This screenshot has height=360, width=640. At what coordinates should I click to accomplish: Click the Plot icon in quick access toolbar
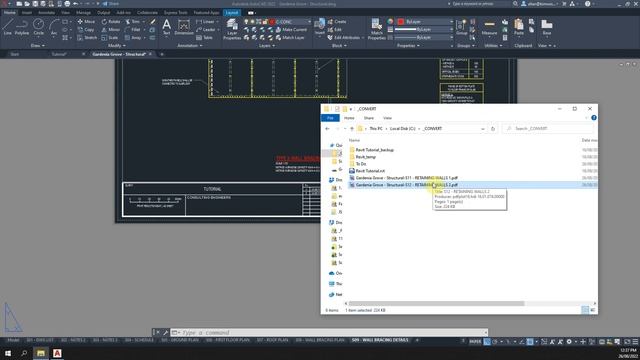[67, 4]
